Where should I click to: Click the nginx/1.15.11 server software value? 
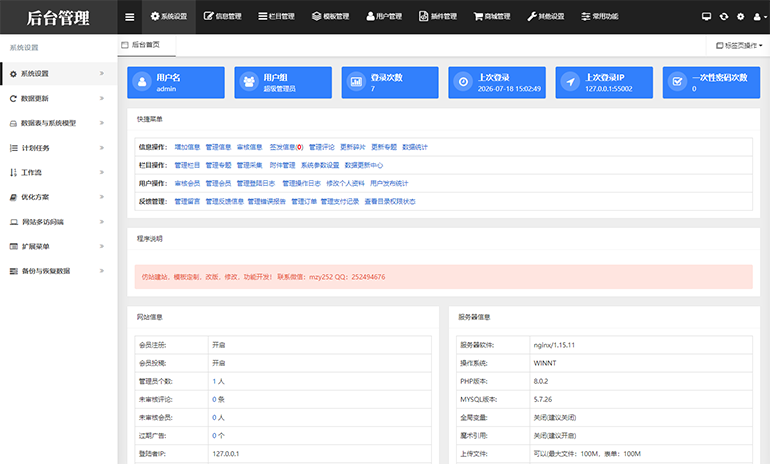pos(554,345)
